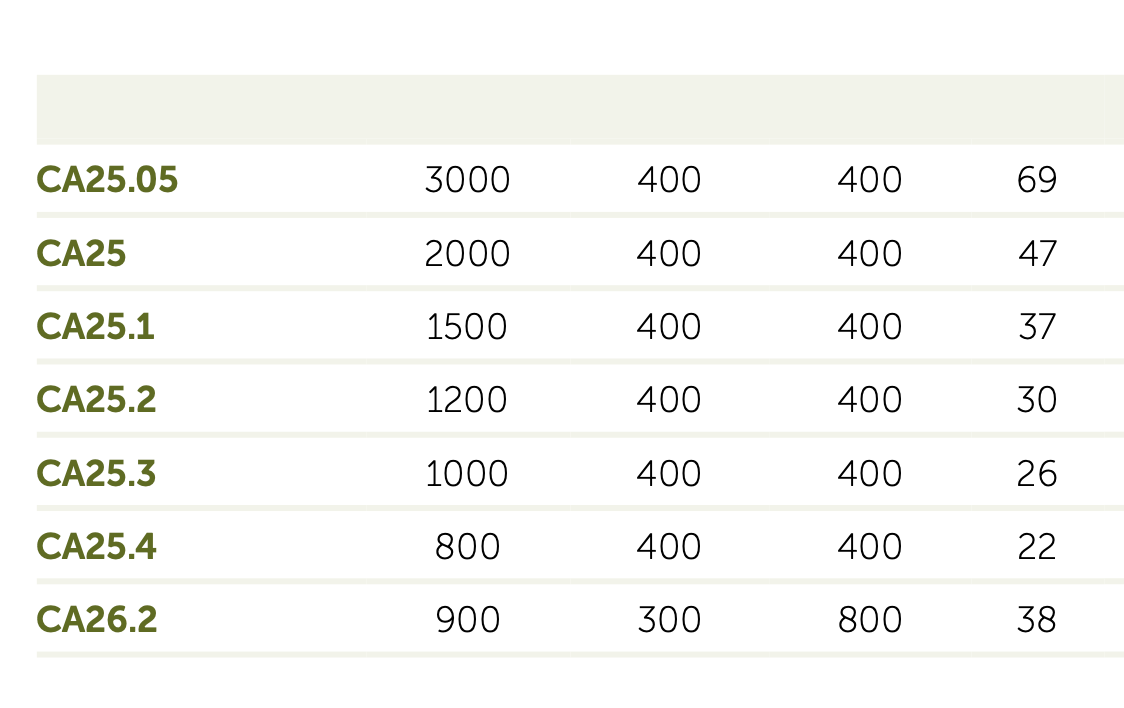
Task: Select the 22 value in CA25.4 row
Action: [1037, 547]
